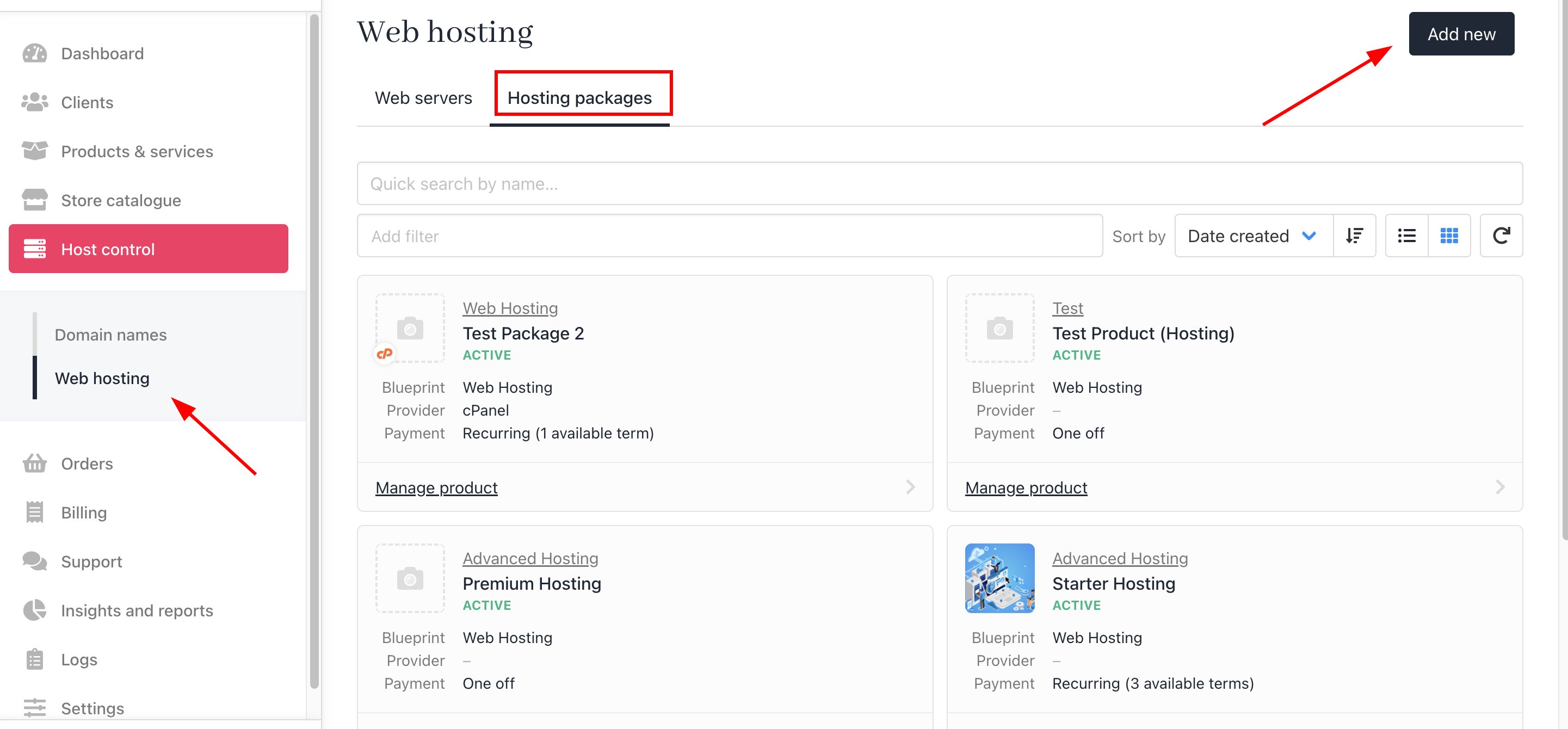This screenshot has height=729, width=1568.
Task: Focus the Add filter field
Action: tap(730, 236)
